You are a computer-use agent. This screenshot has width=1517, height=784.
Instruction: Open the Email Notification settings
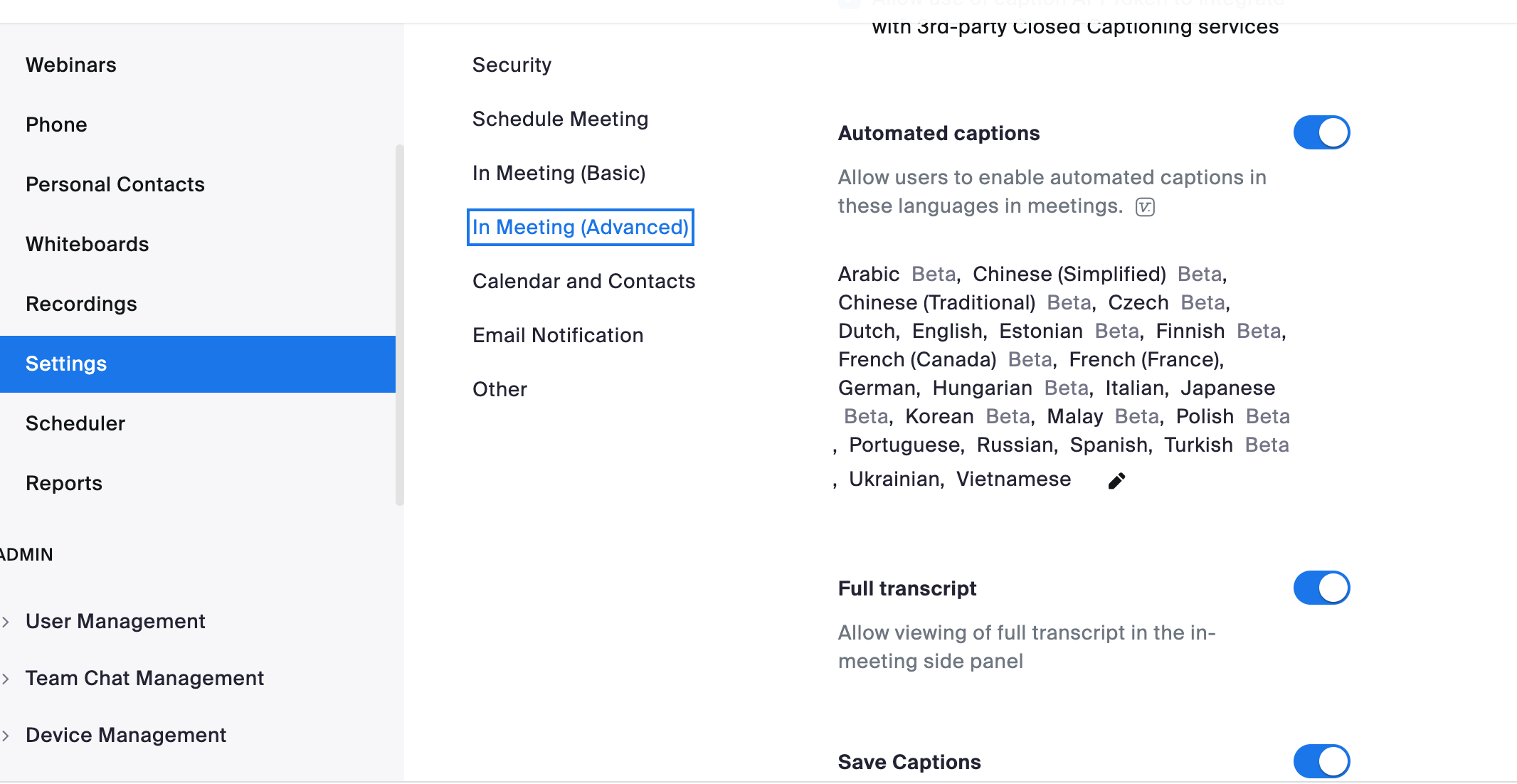[558, 335]
